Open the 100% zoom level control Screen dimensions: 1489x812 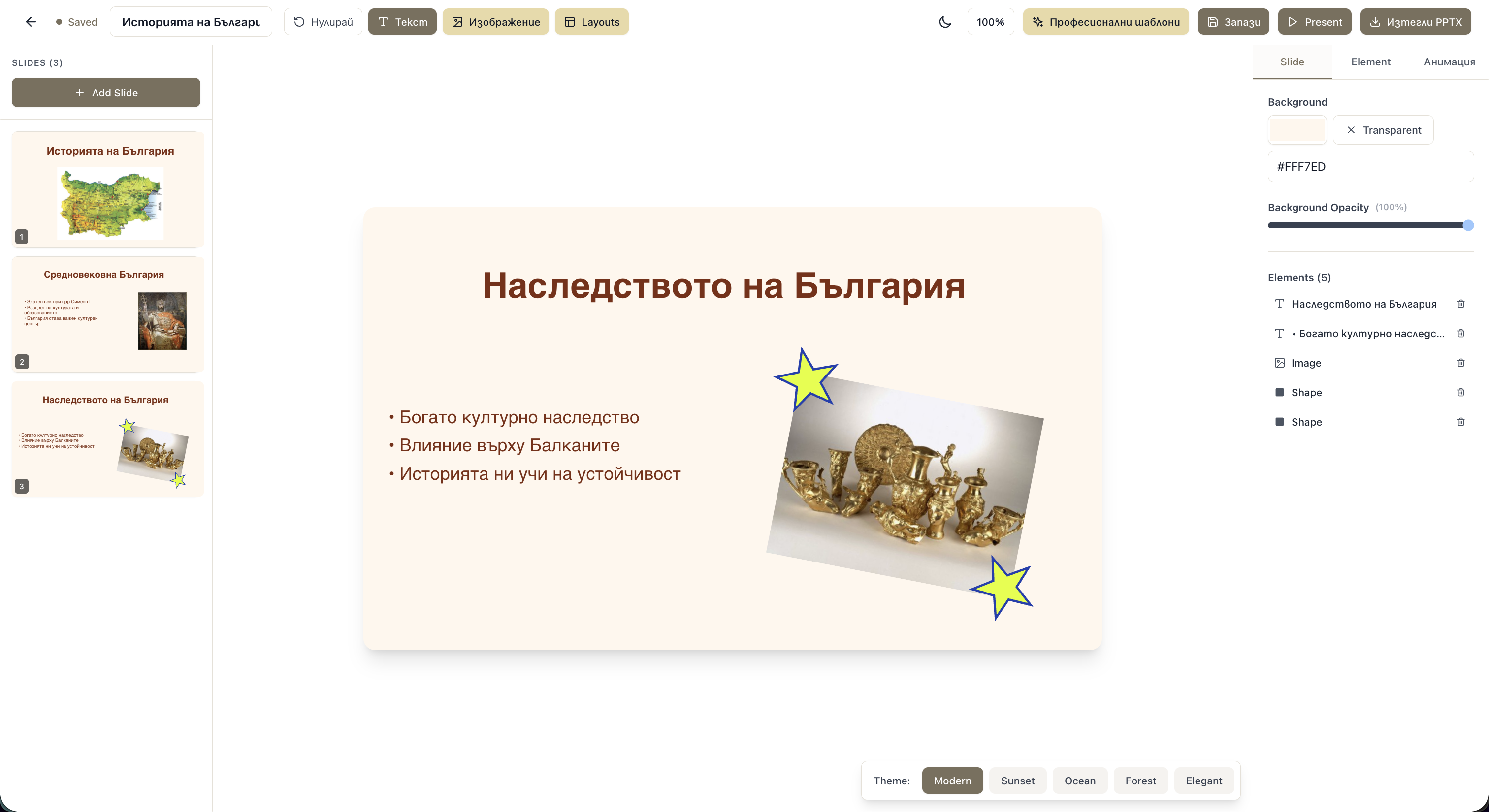(x=990, y=21)
